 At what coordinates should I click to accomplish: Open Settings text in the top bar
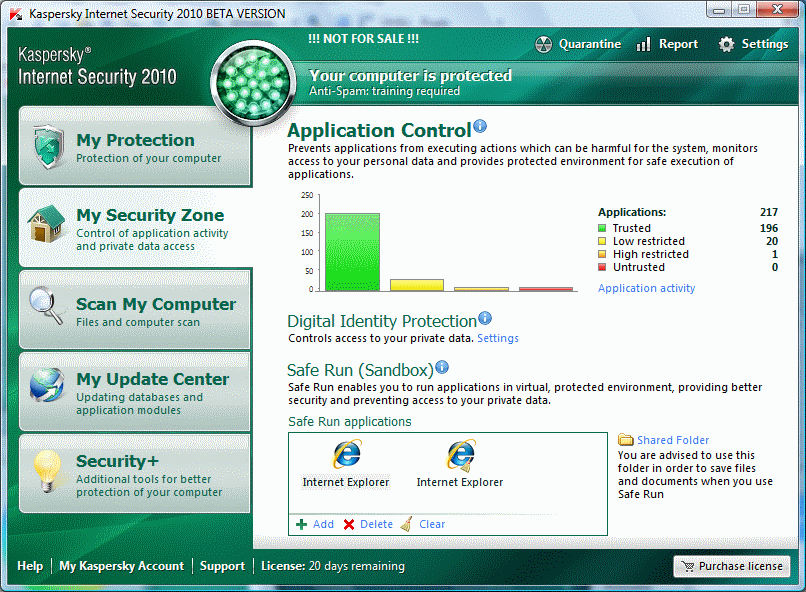pos(764,44)
